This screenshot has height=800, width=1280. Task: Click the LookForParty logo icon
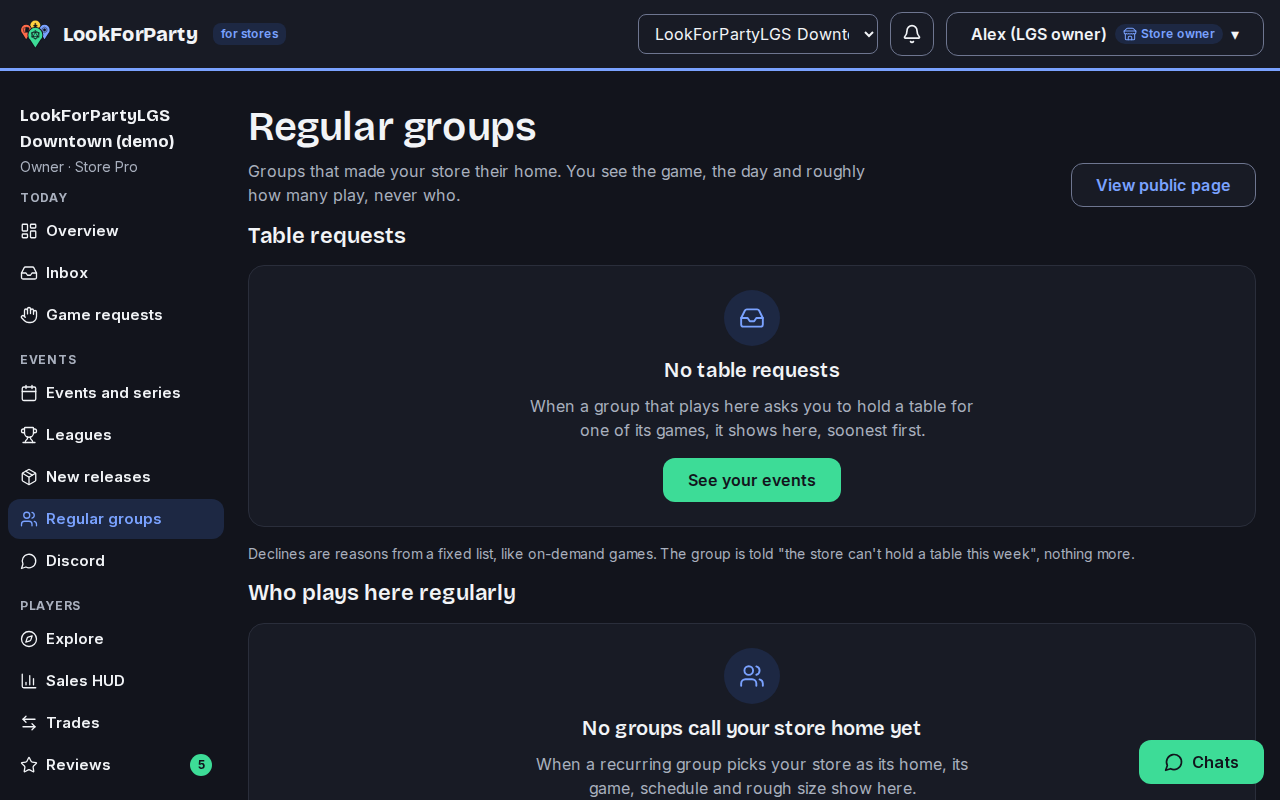(35, 34)
